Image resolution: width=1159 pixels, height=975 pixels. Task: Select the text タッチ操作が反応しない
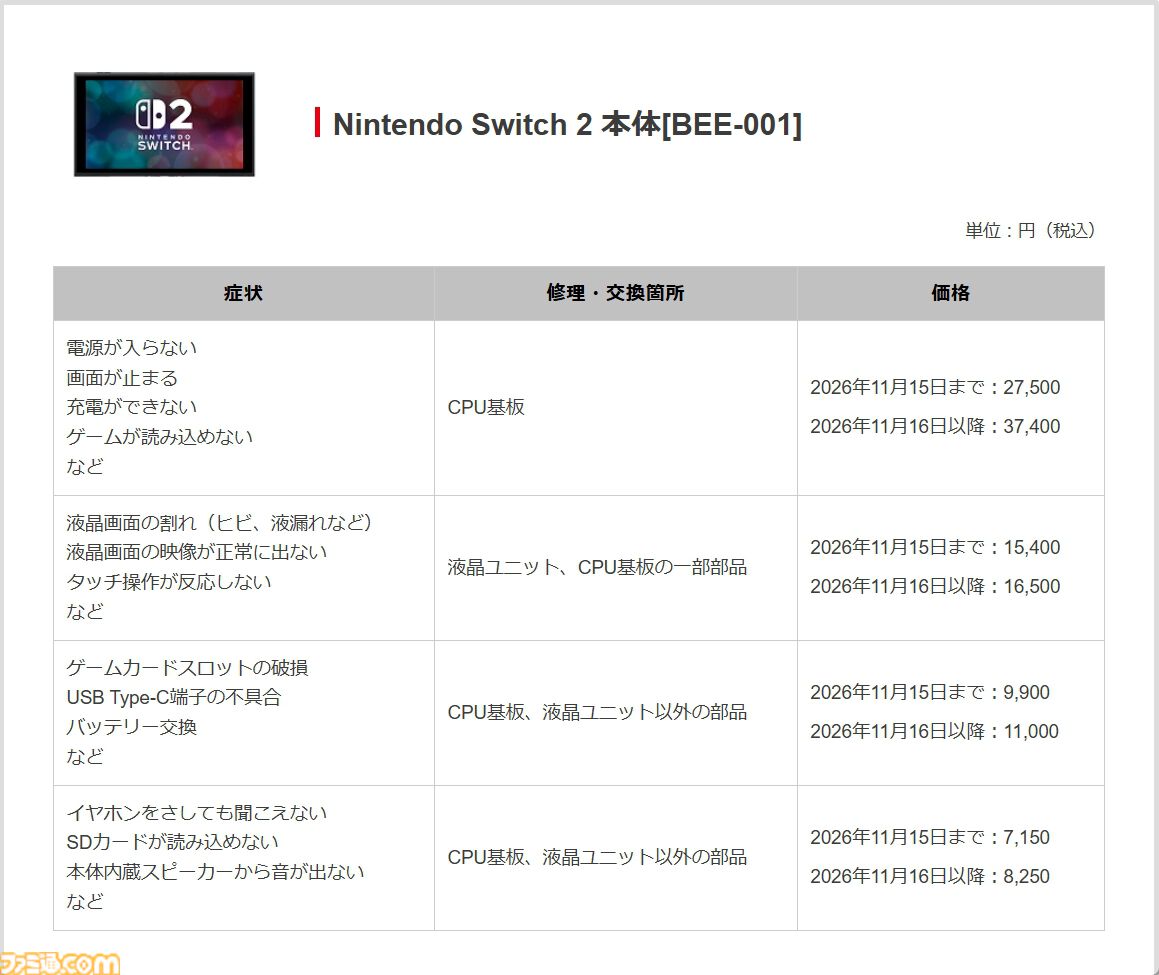coord(169,582)
